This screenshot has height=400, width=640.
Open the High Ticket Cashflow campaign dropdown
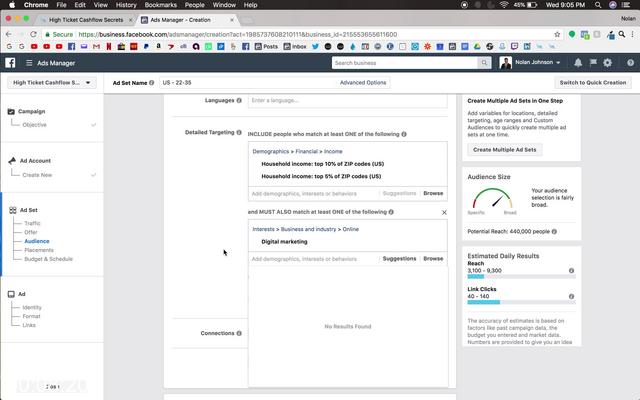pyautogui.click(x=52, y=82)
